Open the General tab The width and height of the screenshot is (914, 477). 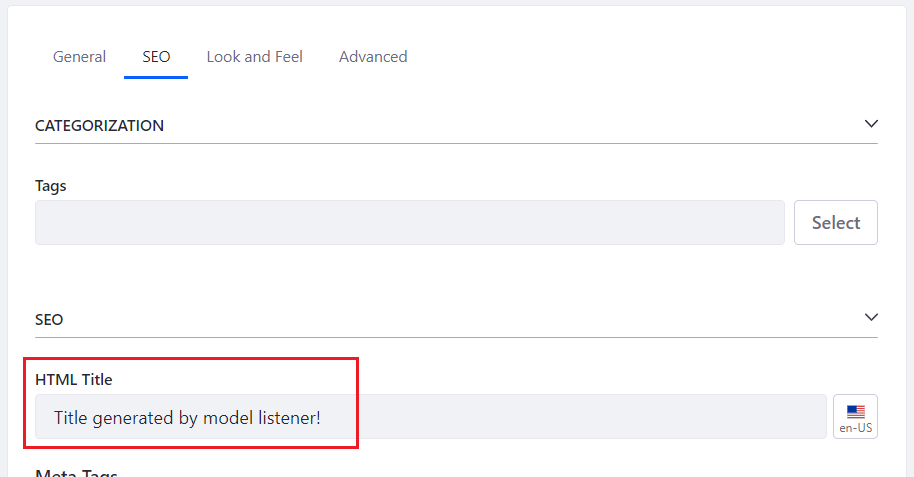pos(79,57)
